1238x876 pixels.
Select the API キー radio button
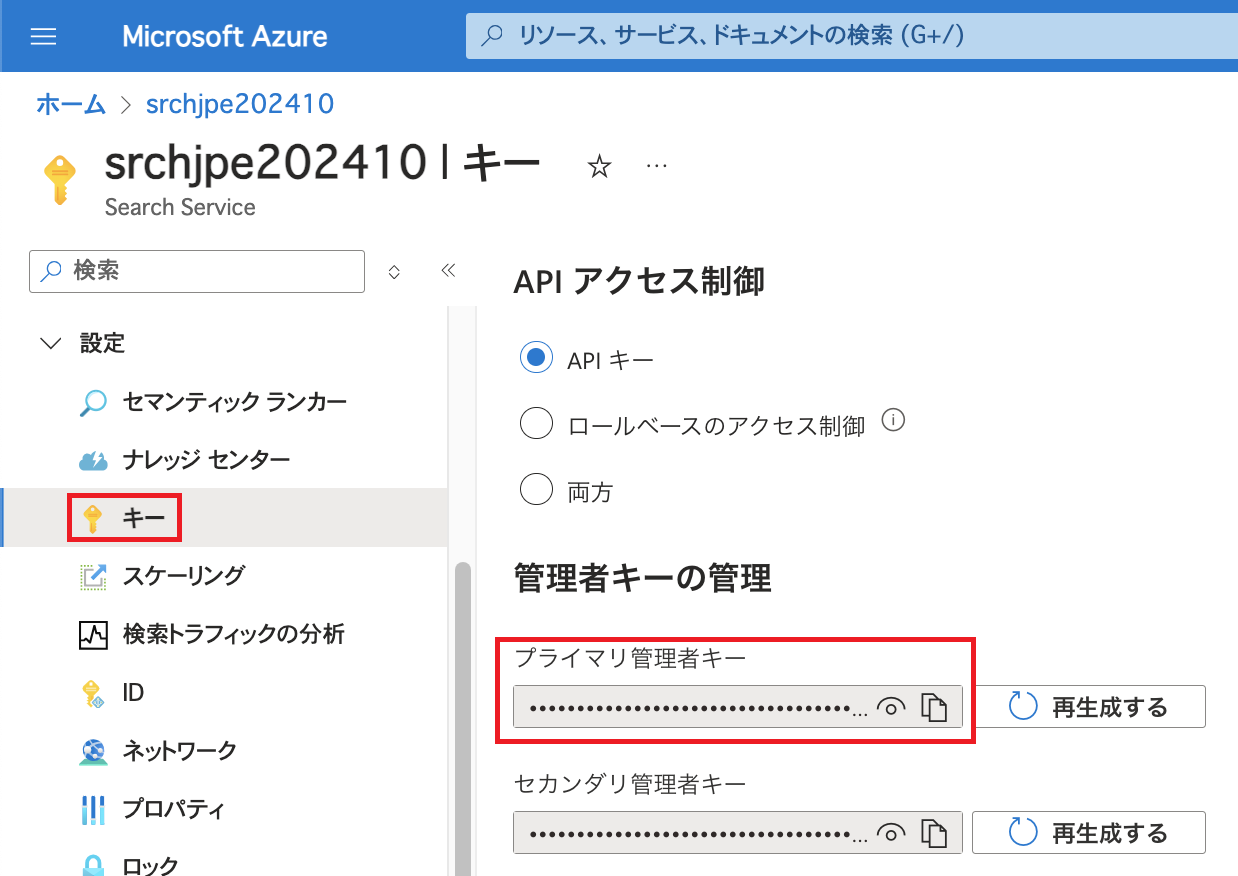536,357
